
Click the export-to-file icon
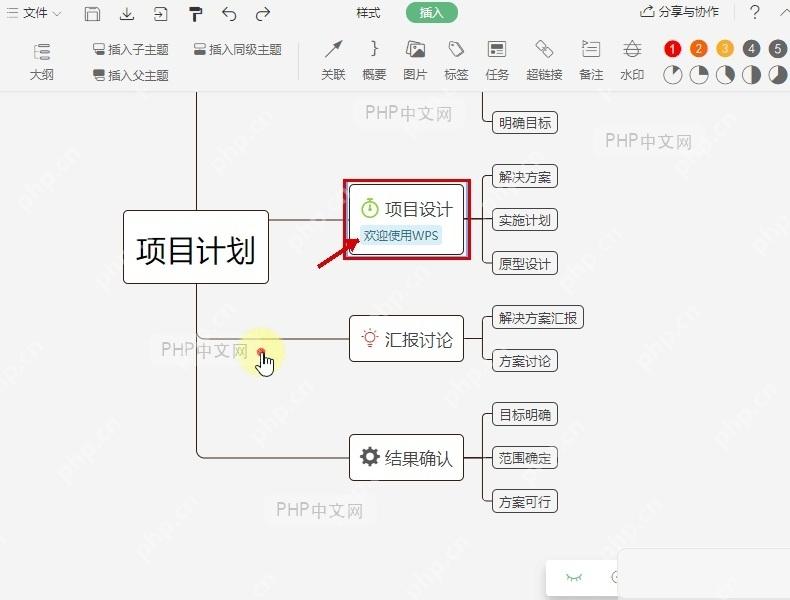click(x=160, y=14)
